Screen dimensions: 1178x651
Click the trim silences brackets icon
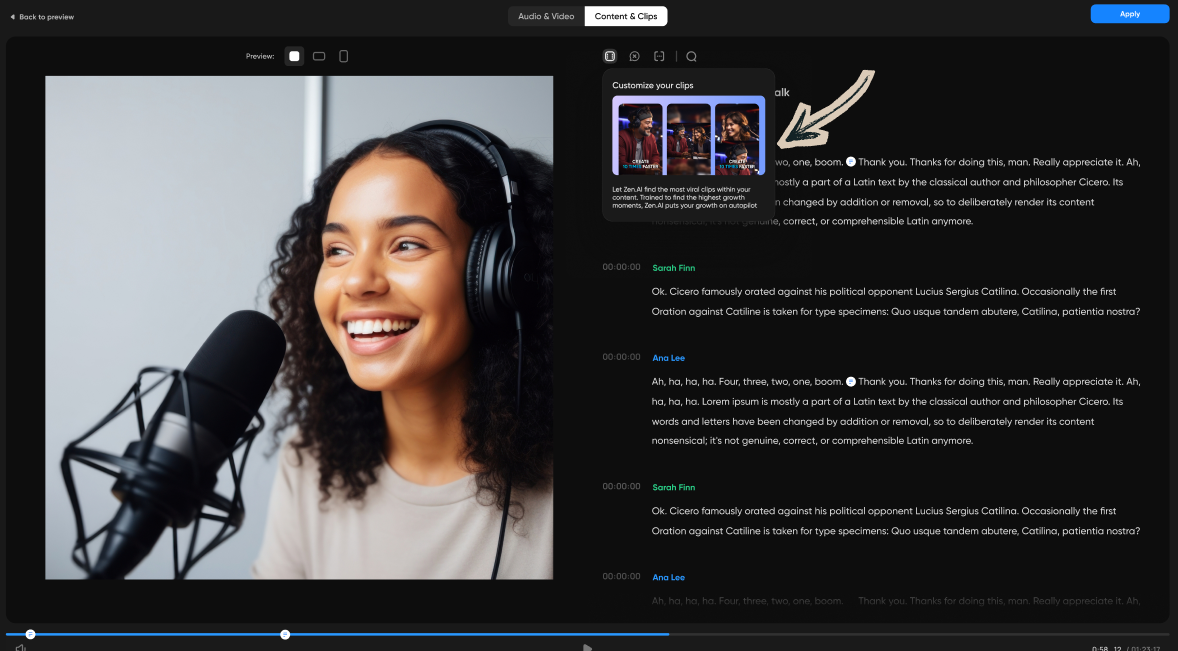coord(659,56)
